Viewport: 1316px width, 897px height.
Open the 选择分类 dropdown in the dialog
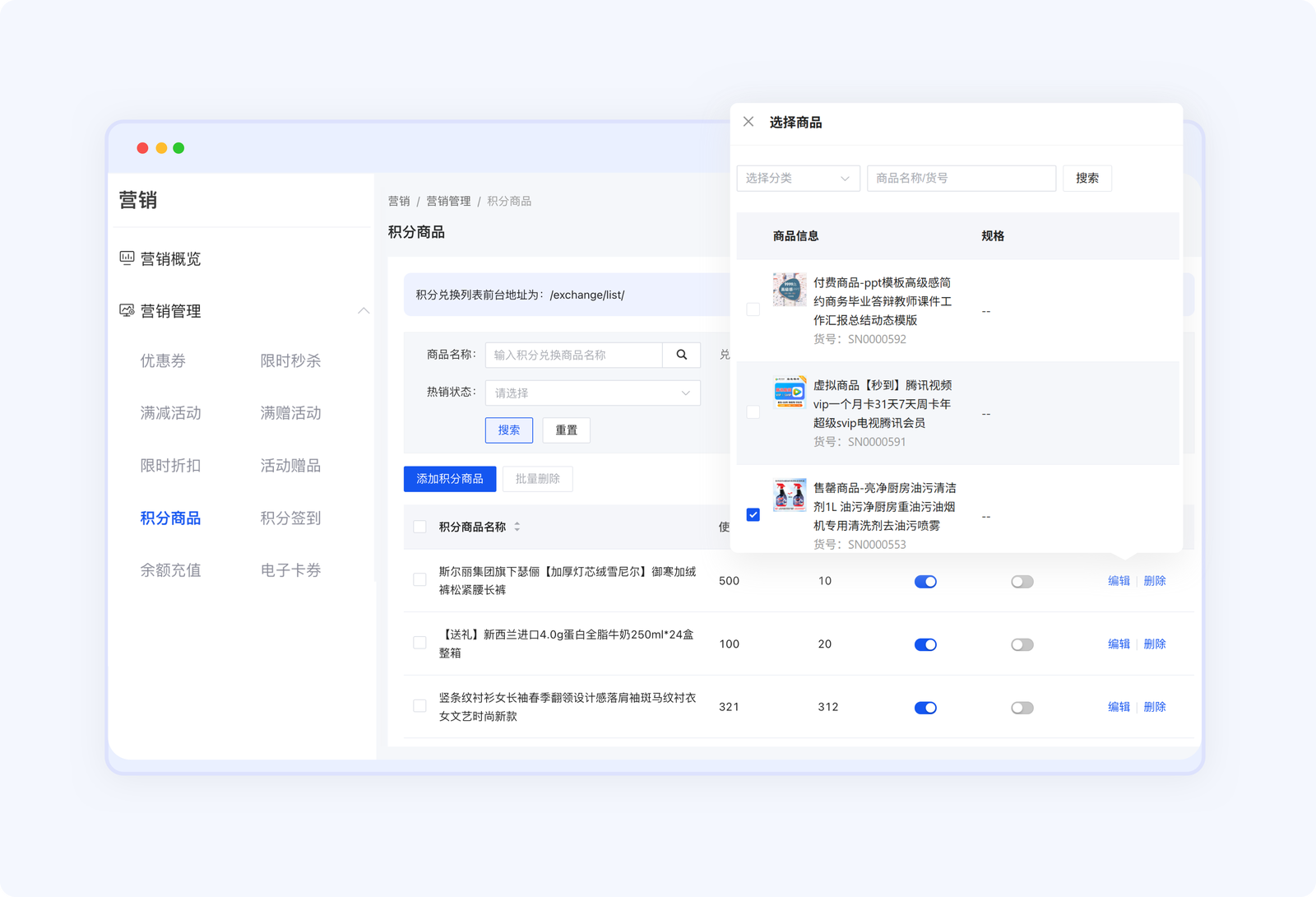click(x=797, y=178)
